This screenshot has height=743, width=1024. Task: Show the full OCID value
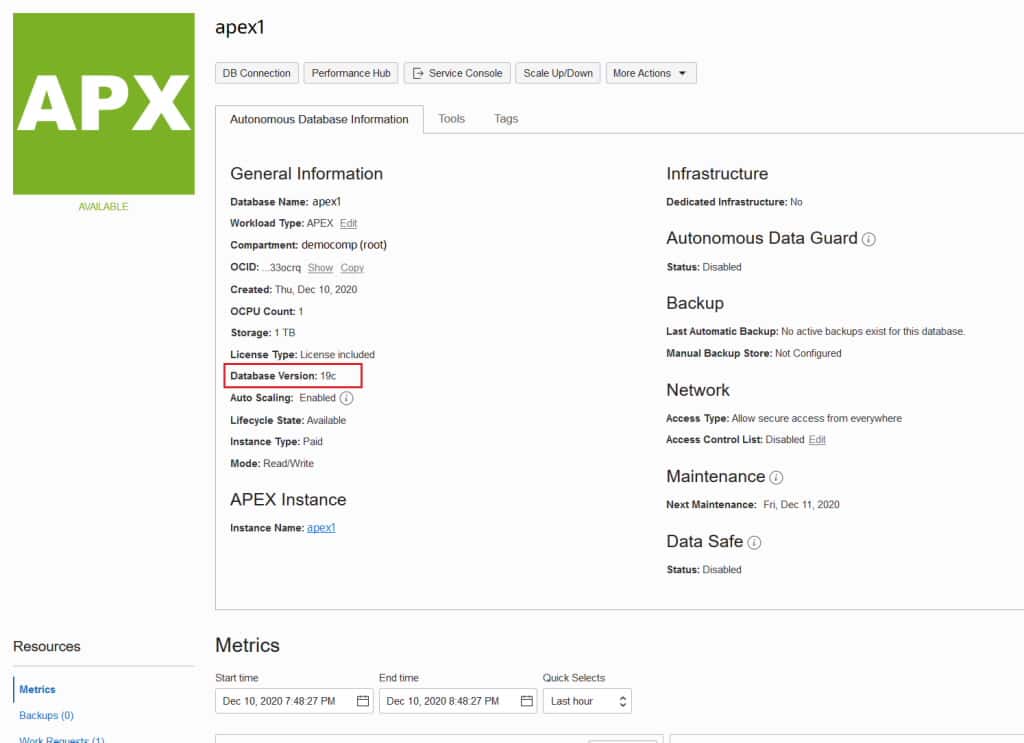coord(320,267)
